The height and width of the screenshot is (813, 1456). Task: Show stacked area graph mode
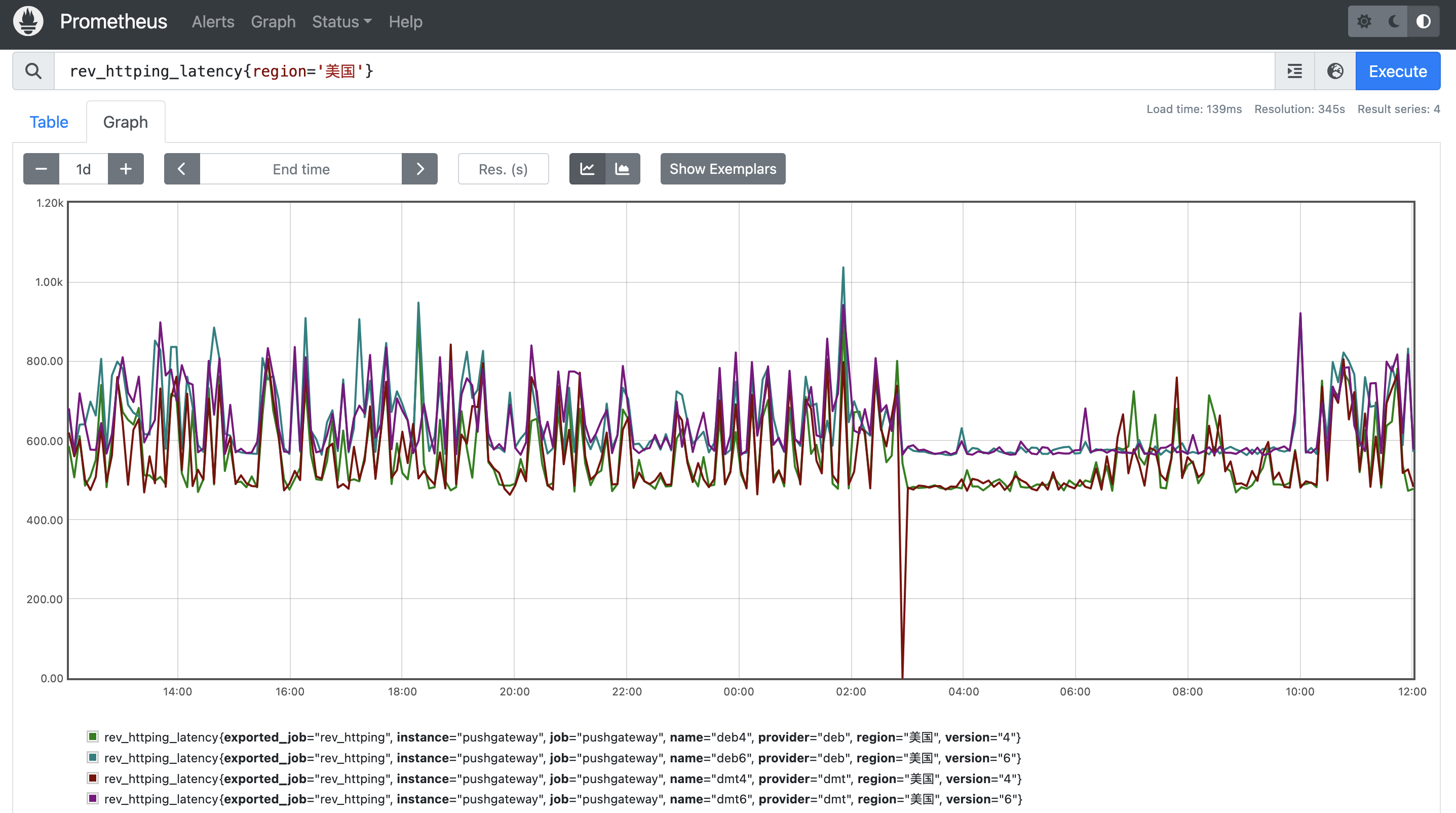coord(622,169)
